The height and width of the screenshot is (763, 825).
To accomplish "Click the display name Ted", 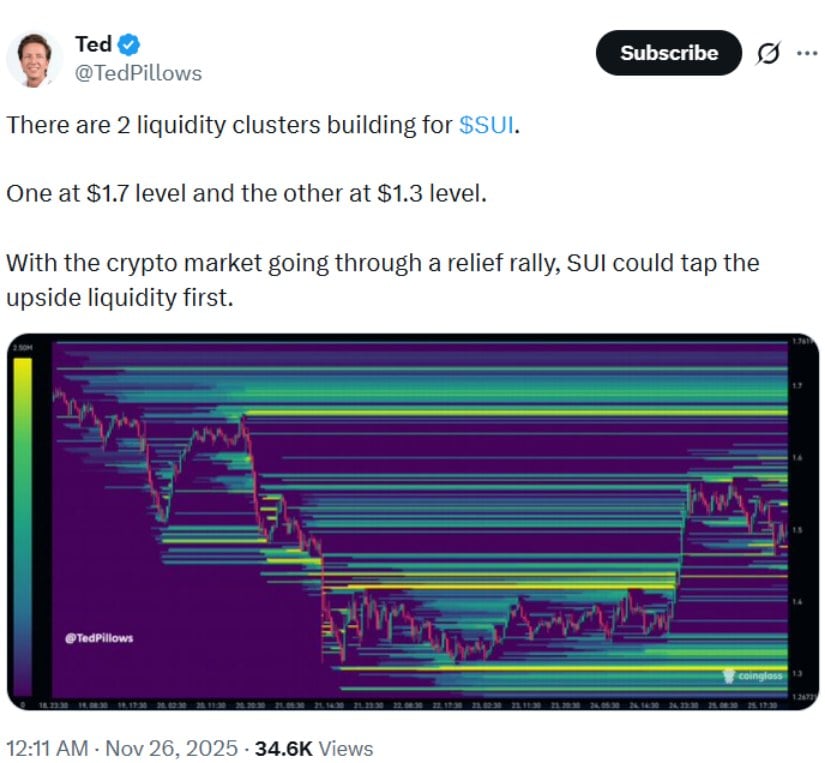I will pos(92,44).
